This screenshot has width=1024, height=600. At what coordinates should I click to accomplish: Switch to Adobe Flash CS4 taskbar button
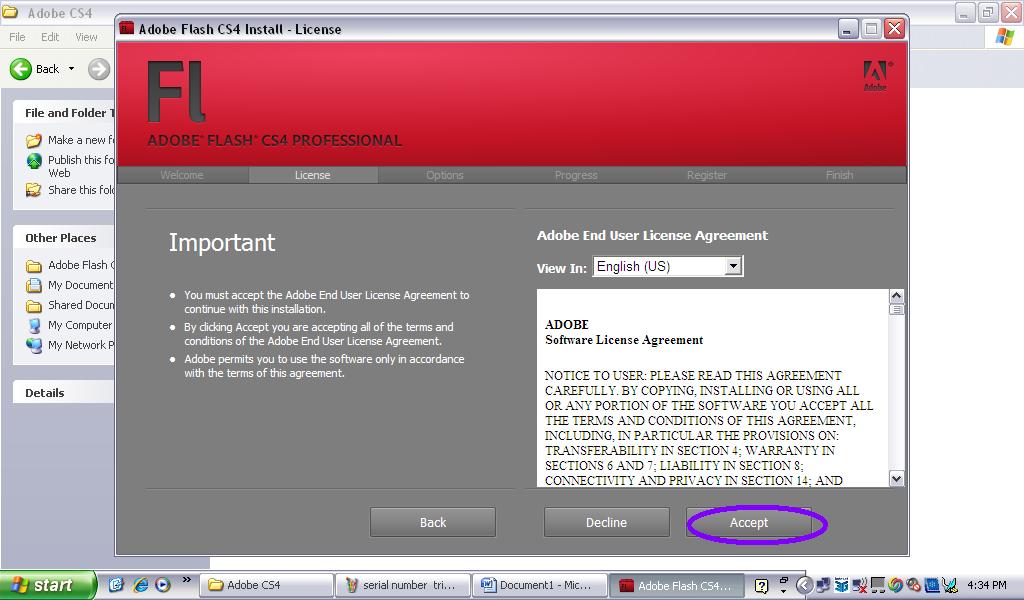point(677,585)
